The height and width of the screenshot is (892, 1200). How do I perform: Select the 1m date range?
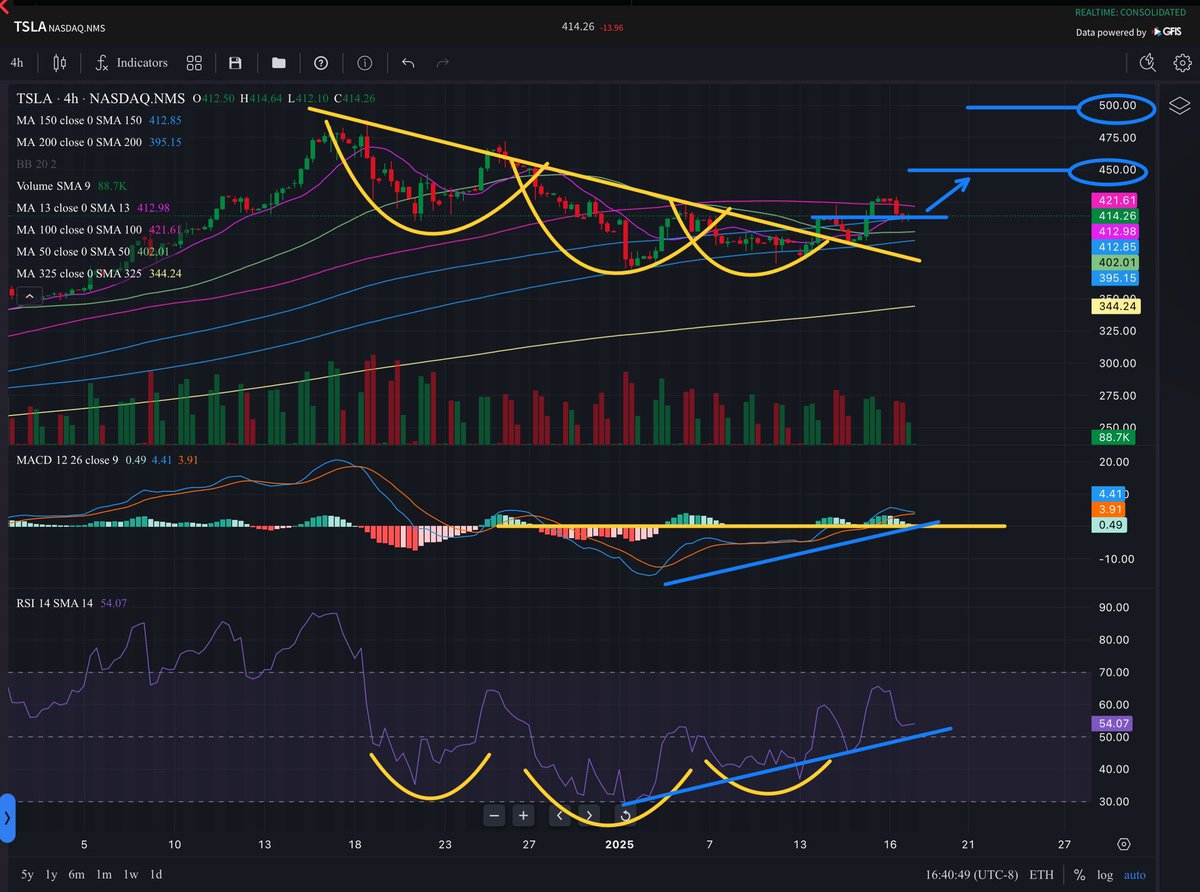104,874
